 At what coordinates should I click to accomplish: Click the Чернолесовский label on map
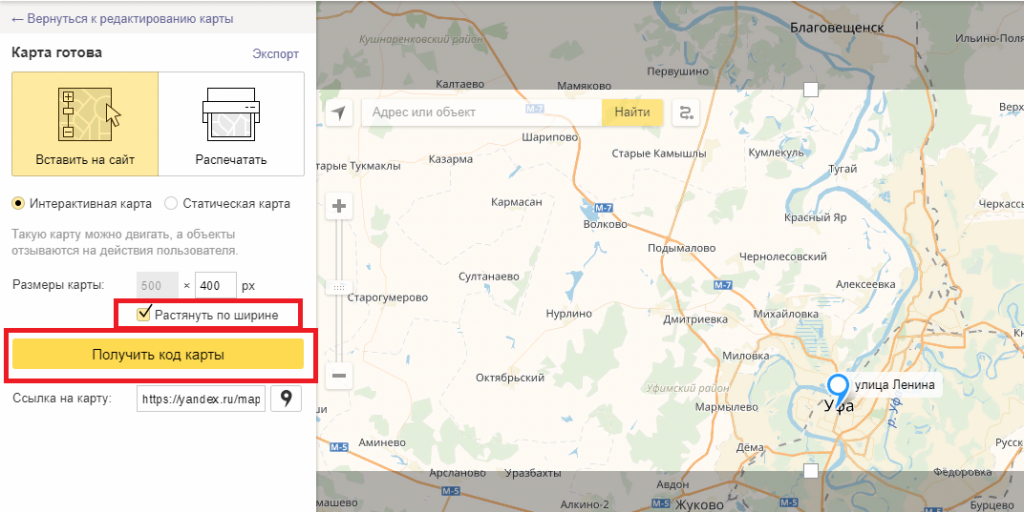point(783,257)
